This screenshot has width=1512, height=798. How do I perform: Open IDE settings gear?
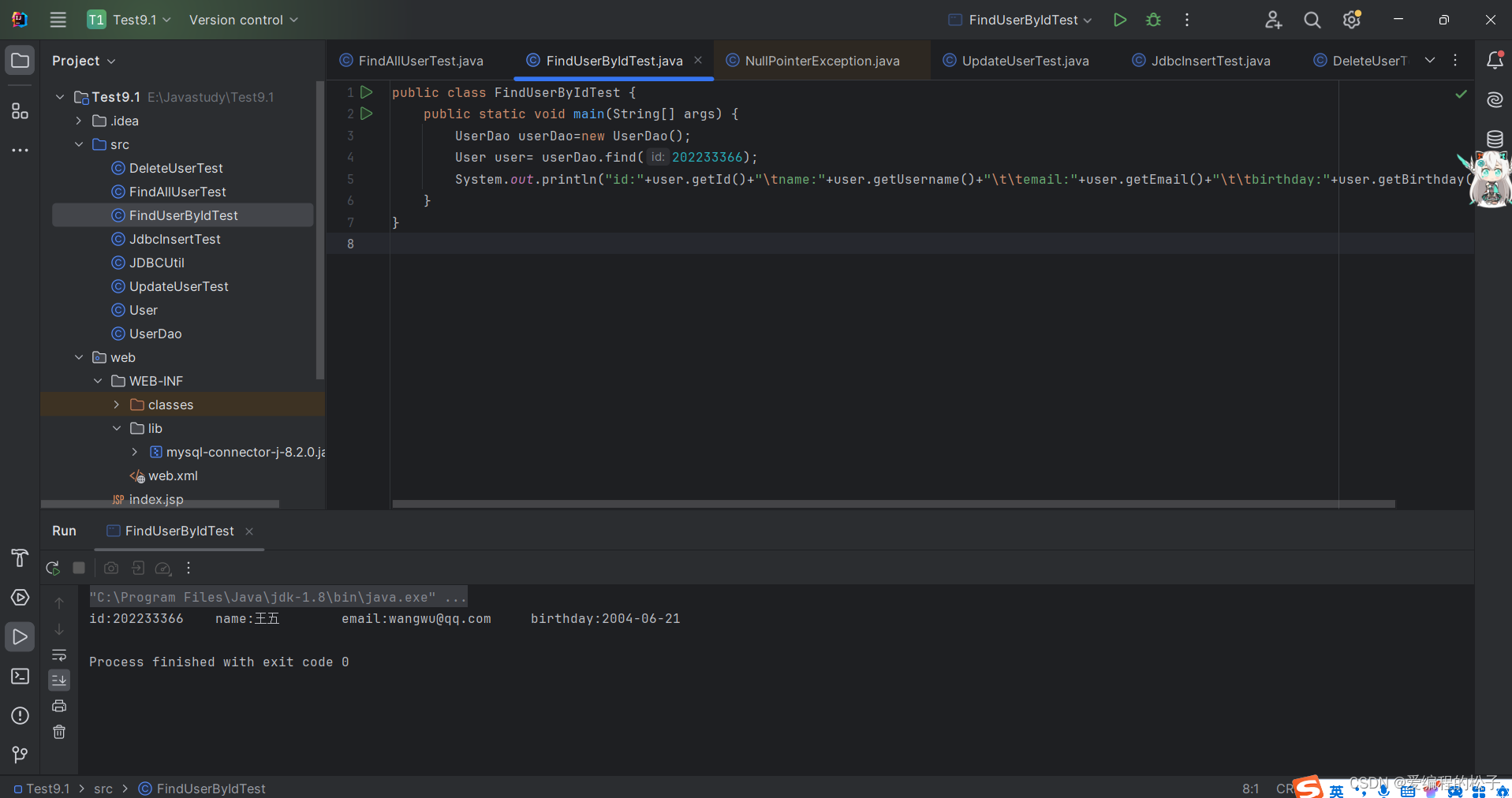[x=1352, y=20]
